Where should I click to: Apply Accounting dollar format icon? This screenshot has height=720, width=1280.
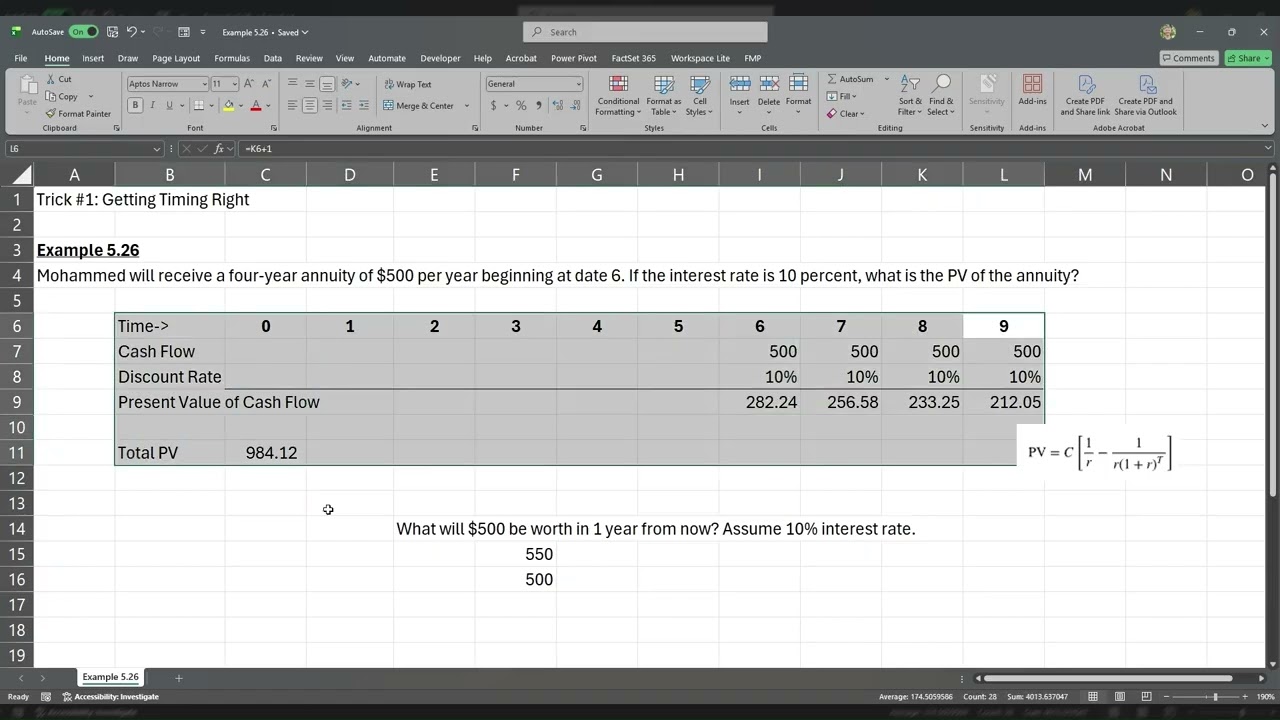(x=493, y=105)
